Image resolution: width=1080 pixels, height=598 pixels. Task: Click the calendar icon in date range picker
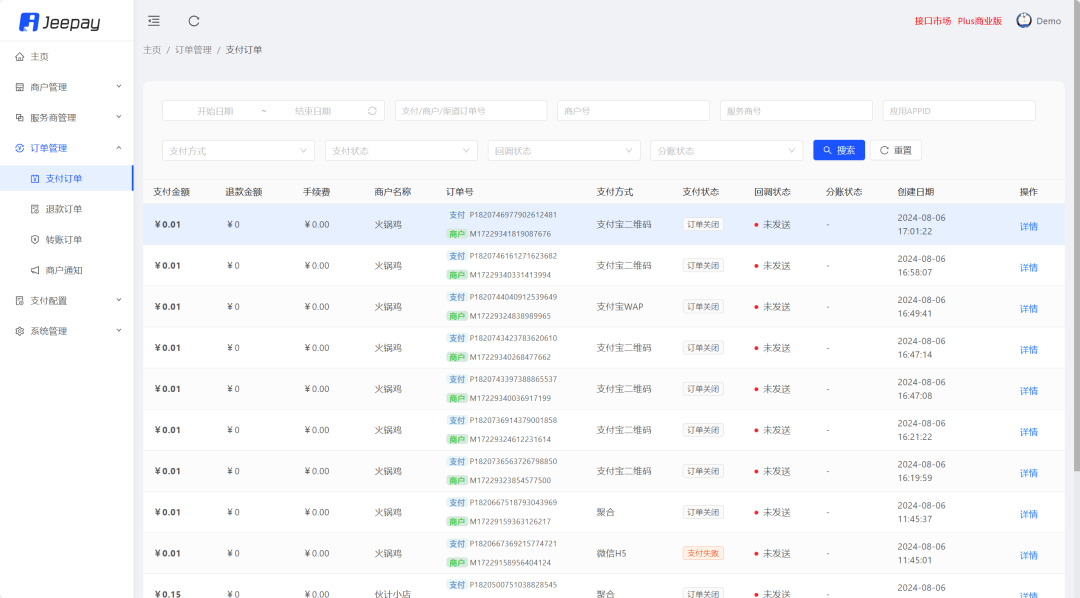[x=372, y=111]
